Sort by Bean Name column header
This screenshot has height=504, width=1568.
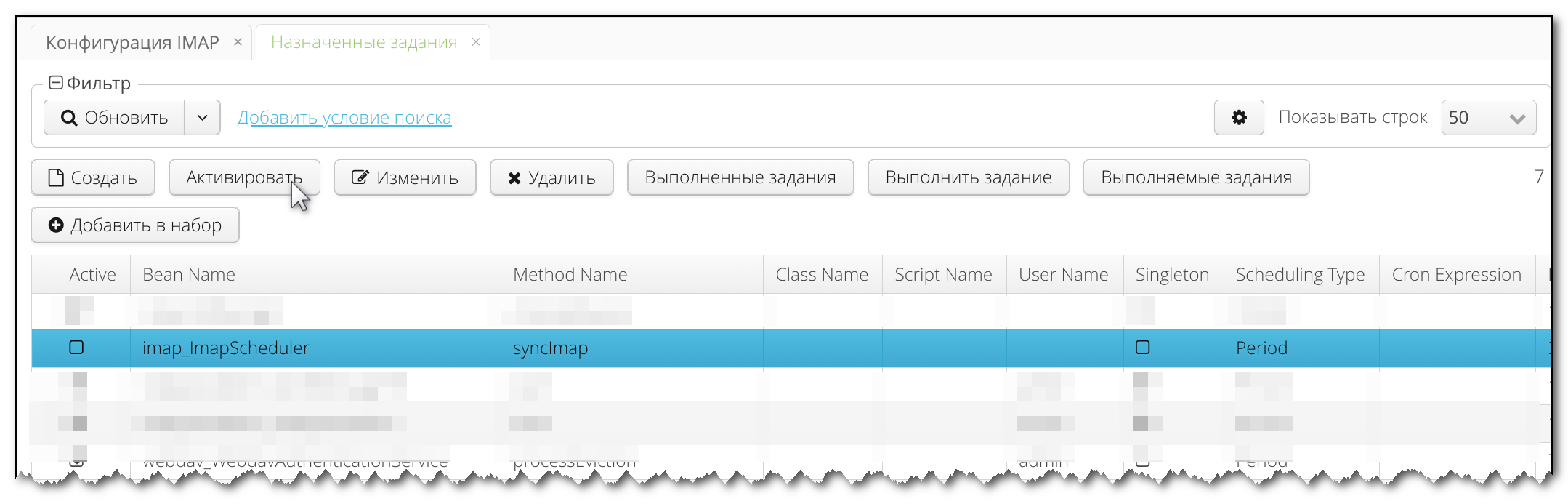point(189,275)
